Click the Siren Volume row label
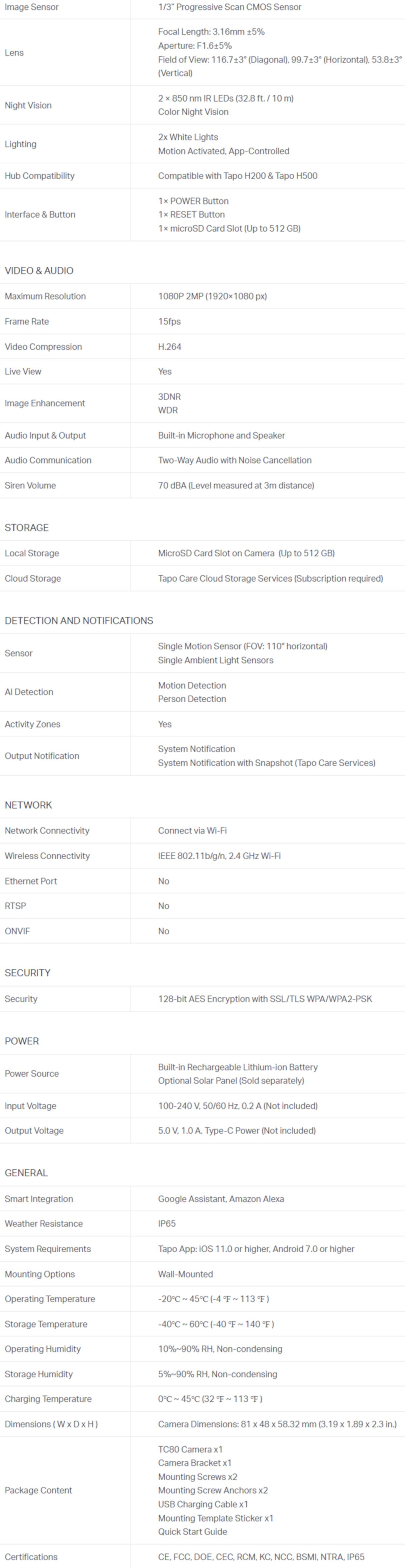 click(30, 486)
